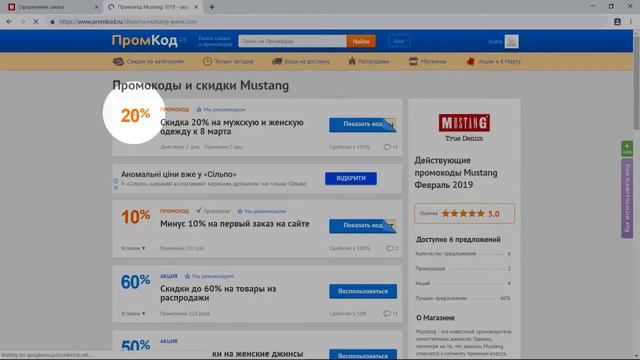Open the 'Минус 10% на первый заказ' title

click(x=235, y=224)
